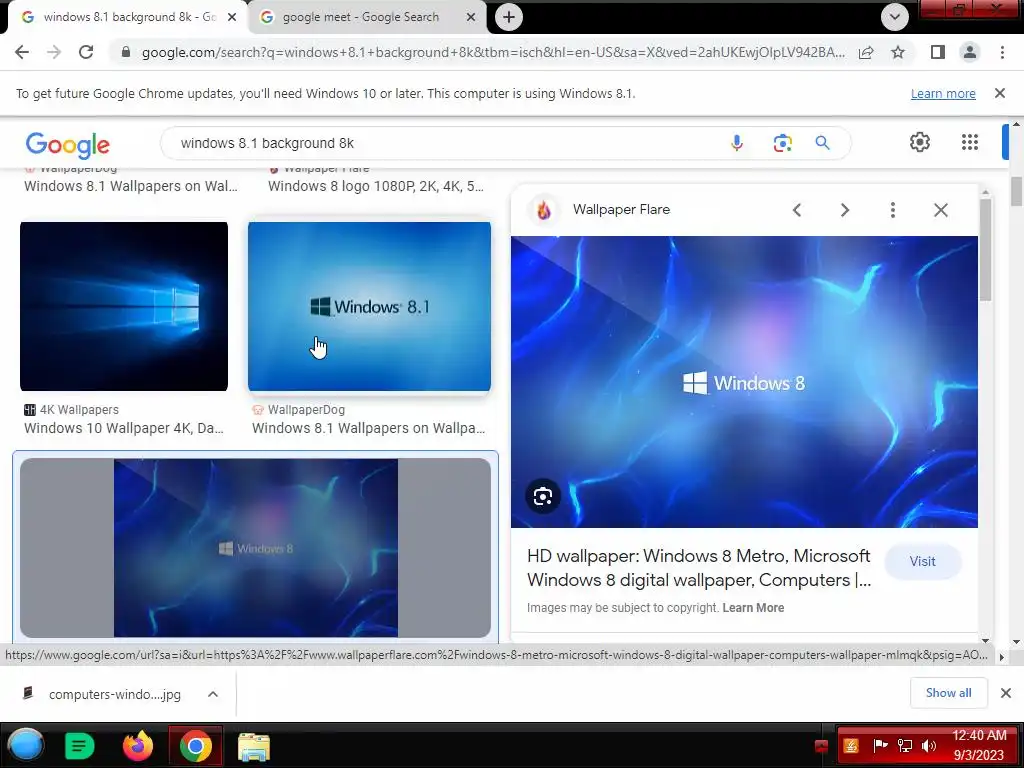Open green notes app on taskbar
Screen dimensions: 1024x768
tap(80, 745)
